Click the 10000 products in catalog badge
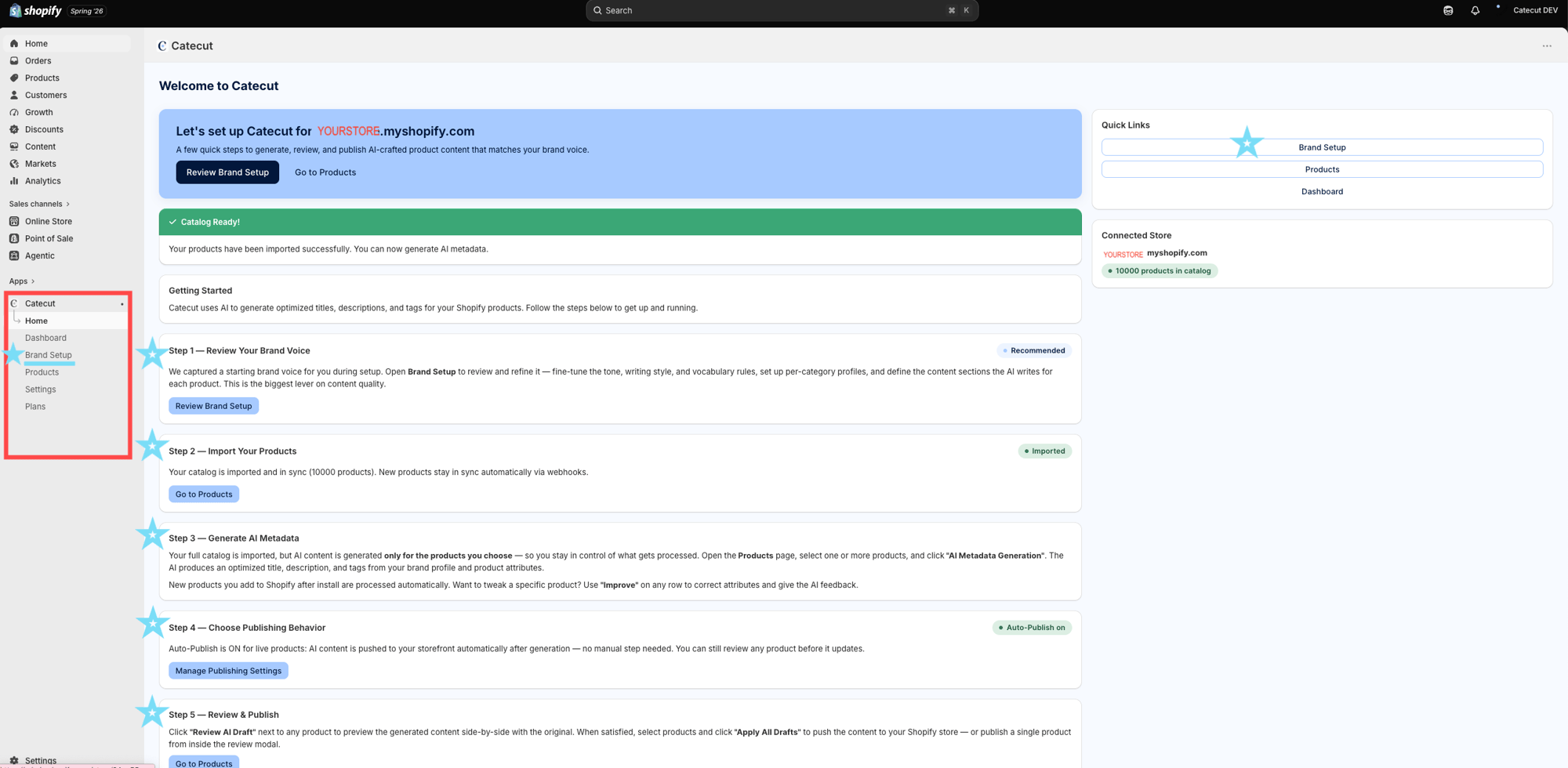 point(1160,270)
